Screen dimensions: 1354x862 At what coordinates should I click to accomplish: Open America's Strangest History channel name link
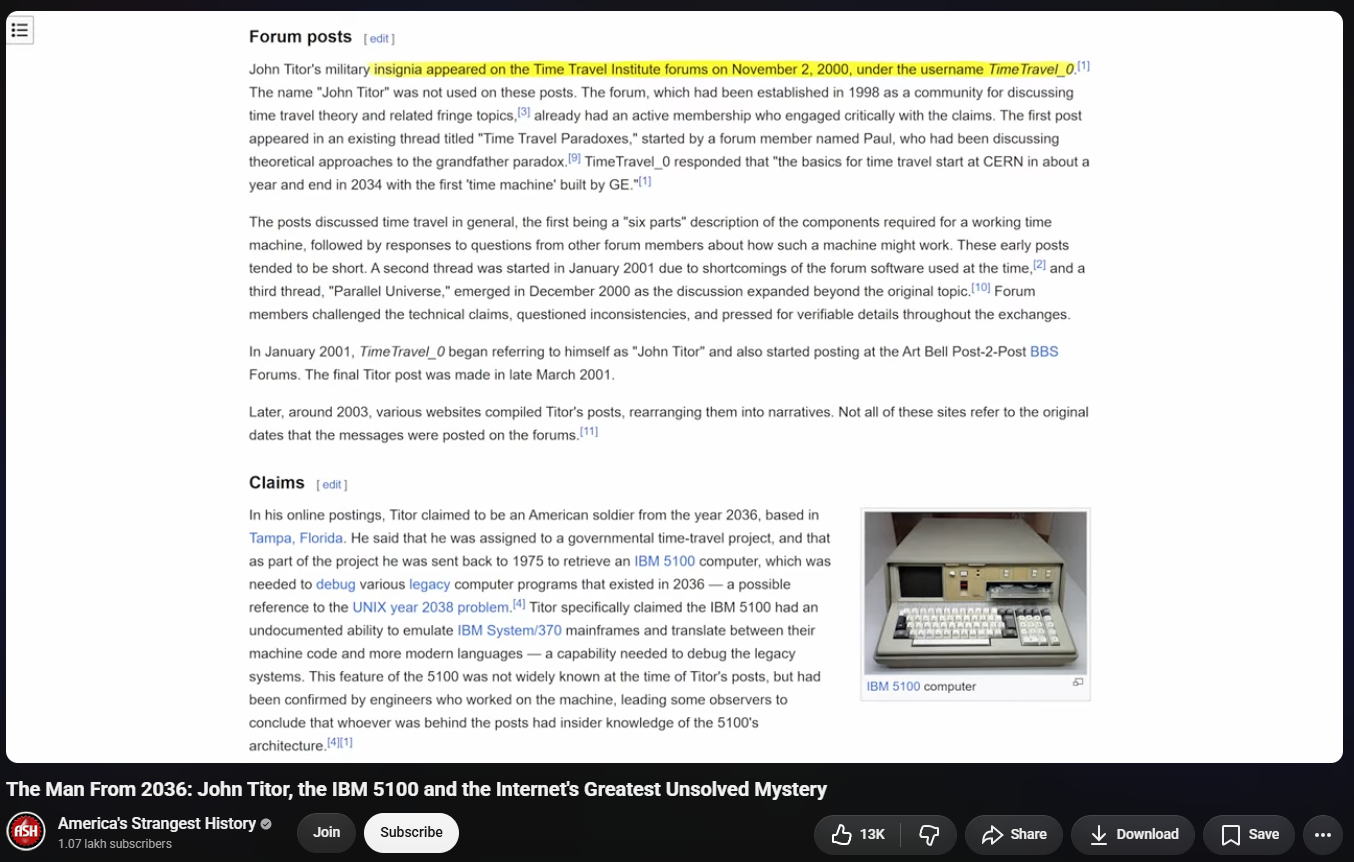coord(157,824)
